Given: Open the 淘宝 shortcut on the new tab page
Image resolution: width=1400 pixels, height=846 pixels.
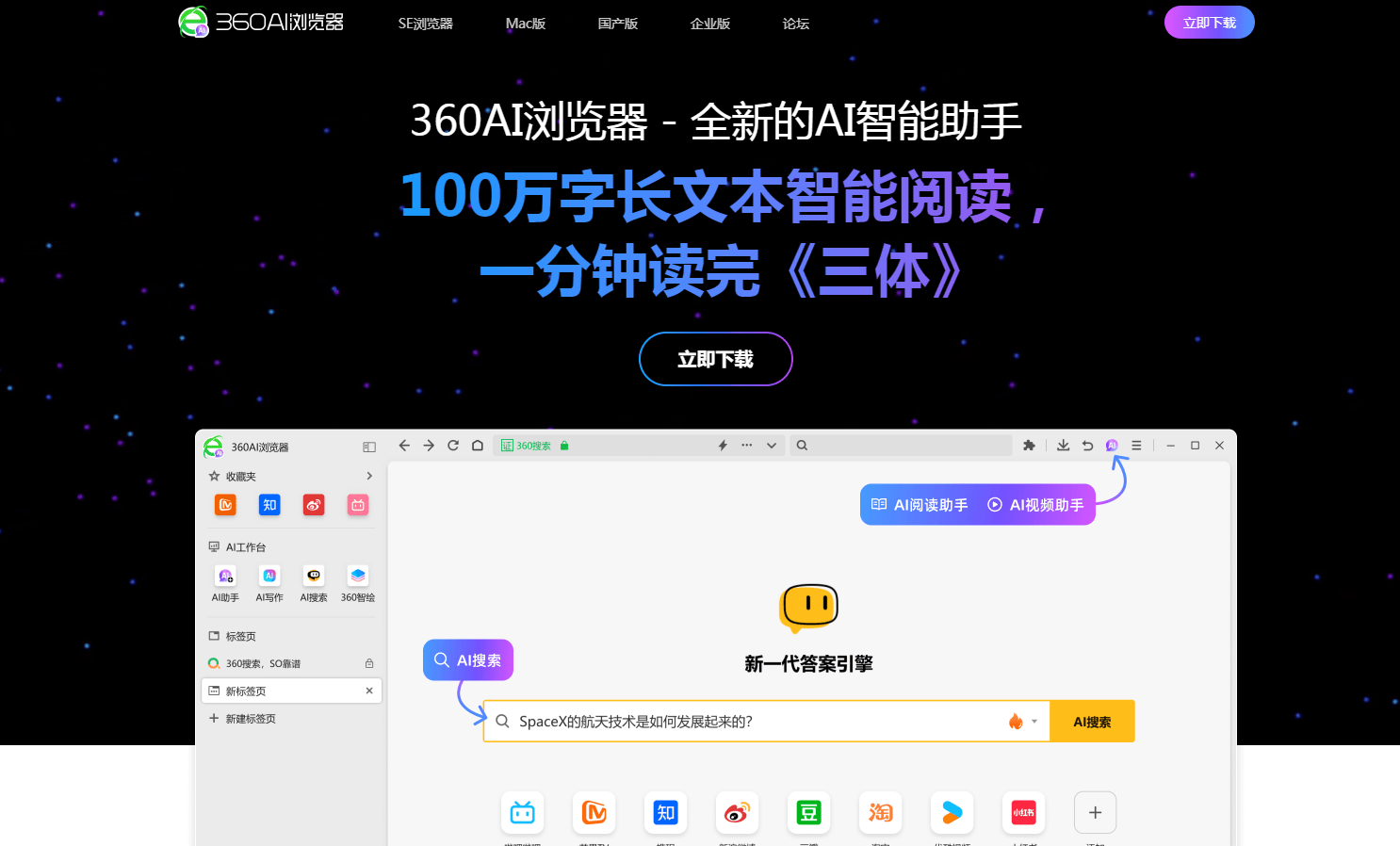Looking at the screenshot, I should coord(880,812).
